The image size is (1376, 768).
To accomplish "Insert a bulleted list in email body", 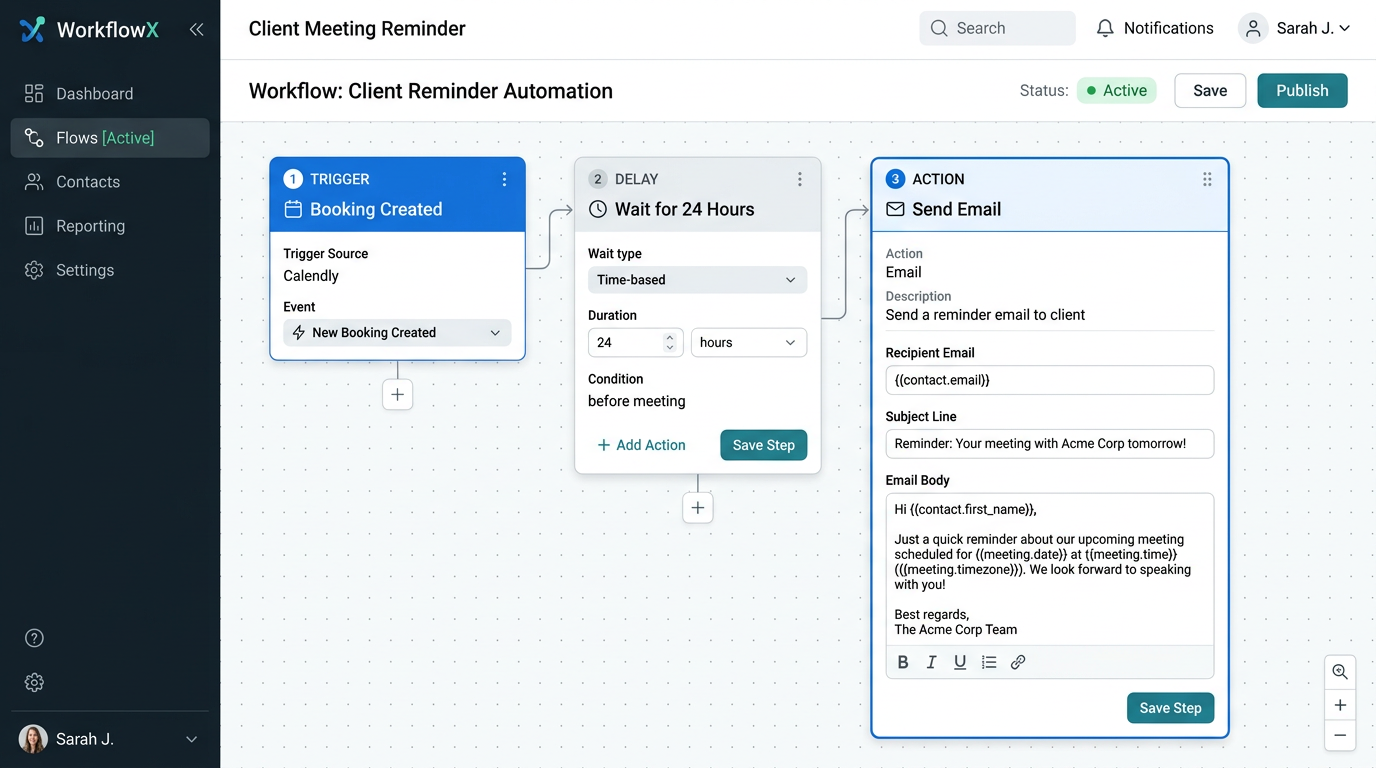I will 989,662.
